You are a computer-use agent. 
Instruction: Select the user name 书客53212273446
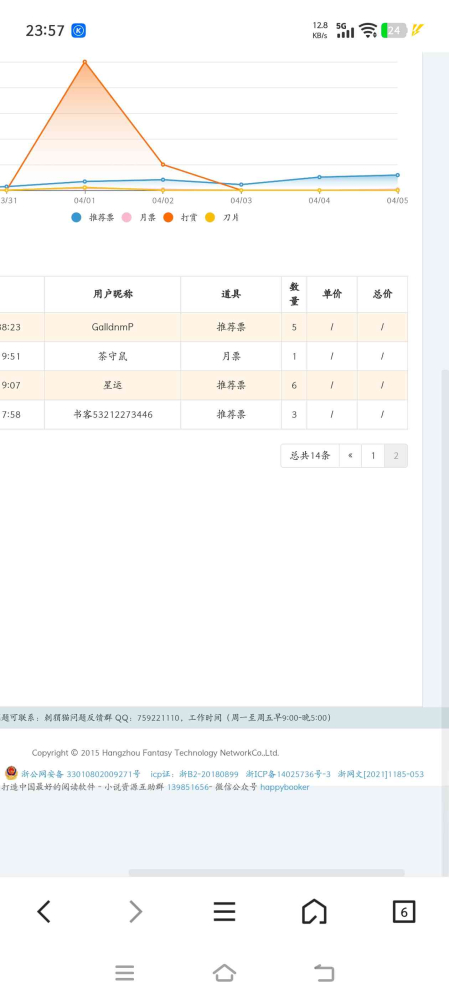click(x=113, y=415)
